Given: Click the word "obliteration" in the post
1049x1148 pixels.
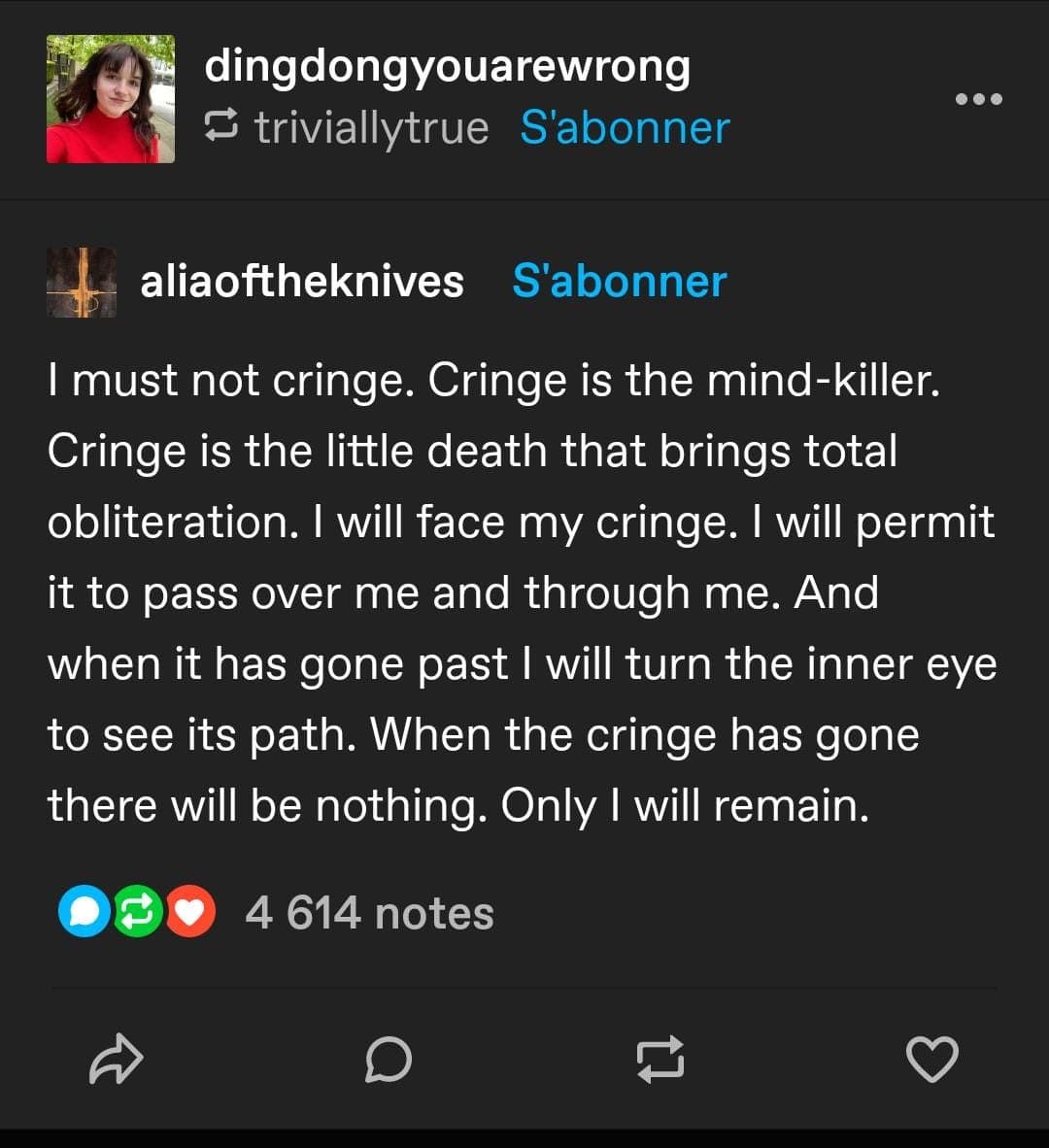Looking at the screenshot, I should 171,523.
